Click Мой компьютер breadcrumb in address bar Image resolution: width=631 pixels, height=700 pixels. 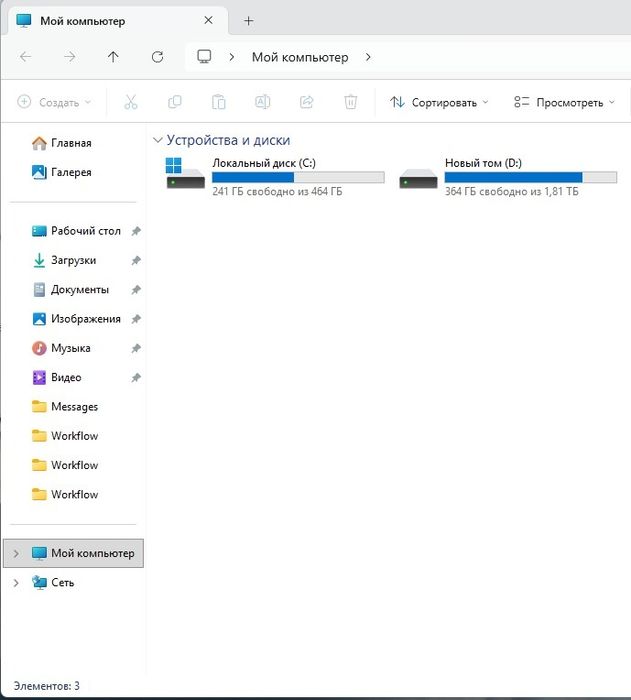coord(300,57)
